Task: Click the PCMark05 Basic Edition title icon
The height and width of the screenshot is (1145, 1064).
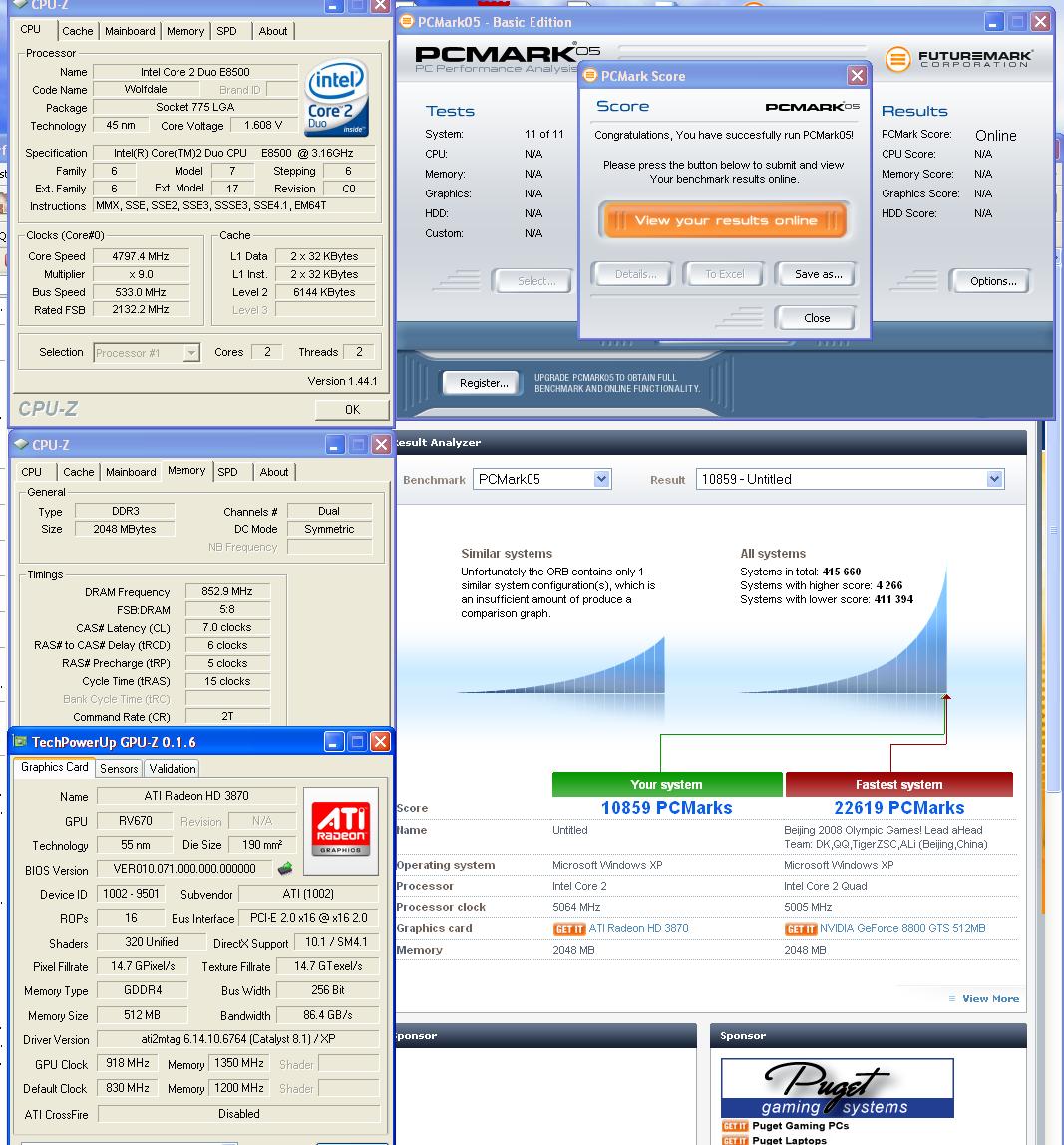Action: coord(407,22)
